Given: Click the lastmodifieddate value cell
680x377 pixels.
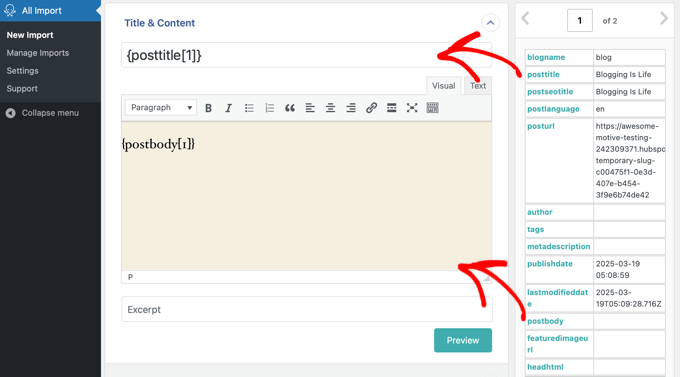Looking at the screenshot, I should [x=629, y=298].
